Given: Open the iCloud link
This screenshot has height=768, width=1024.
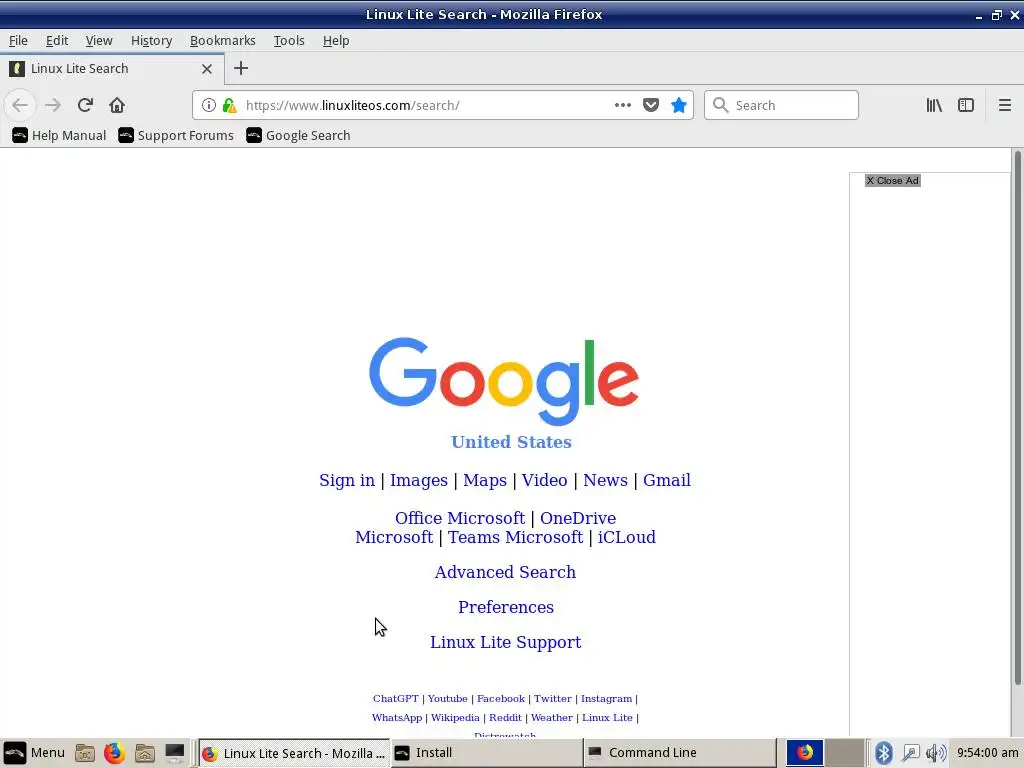Looking at the screenshot, I should [x=626, y=537].
